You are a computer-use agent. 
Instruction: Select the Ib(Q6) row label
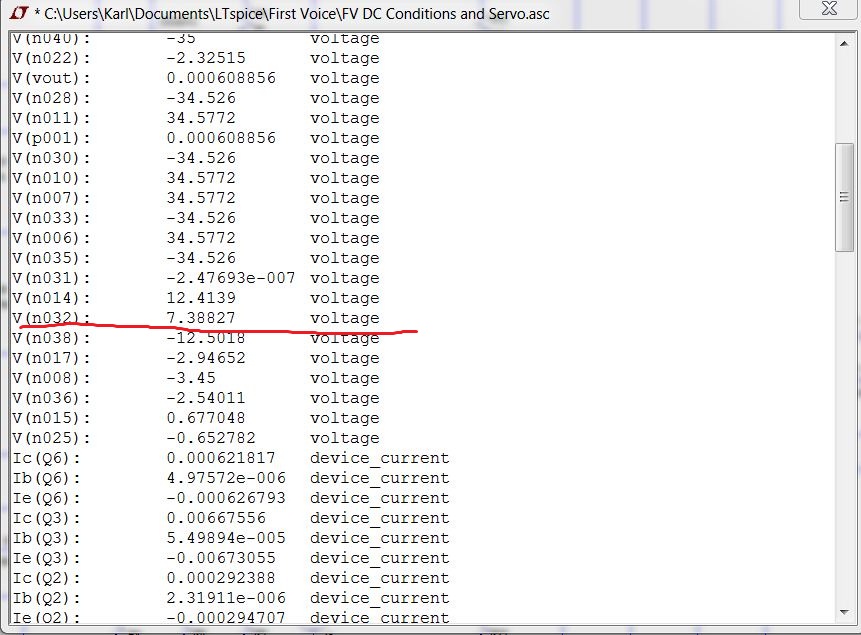[x=46, y=478]
